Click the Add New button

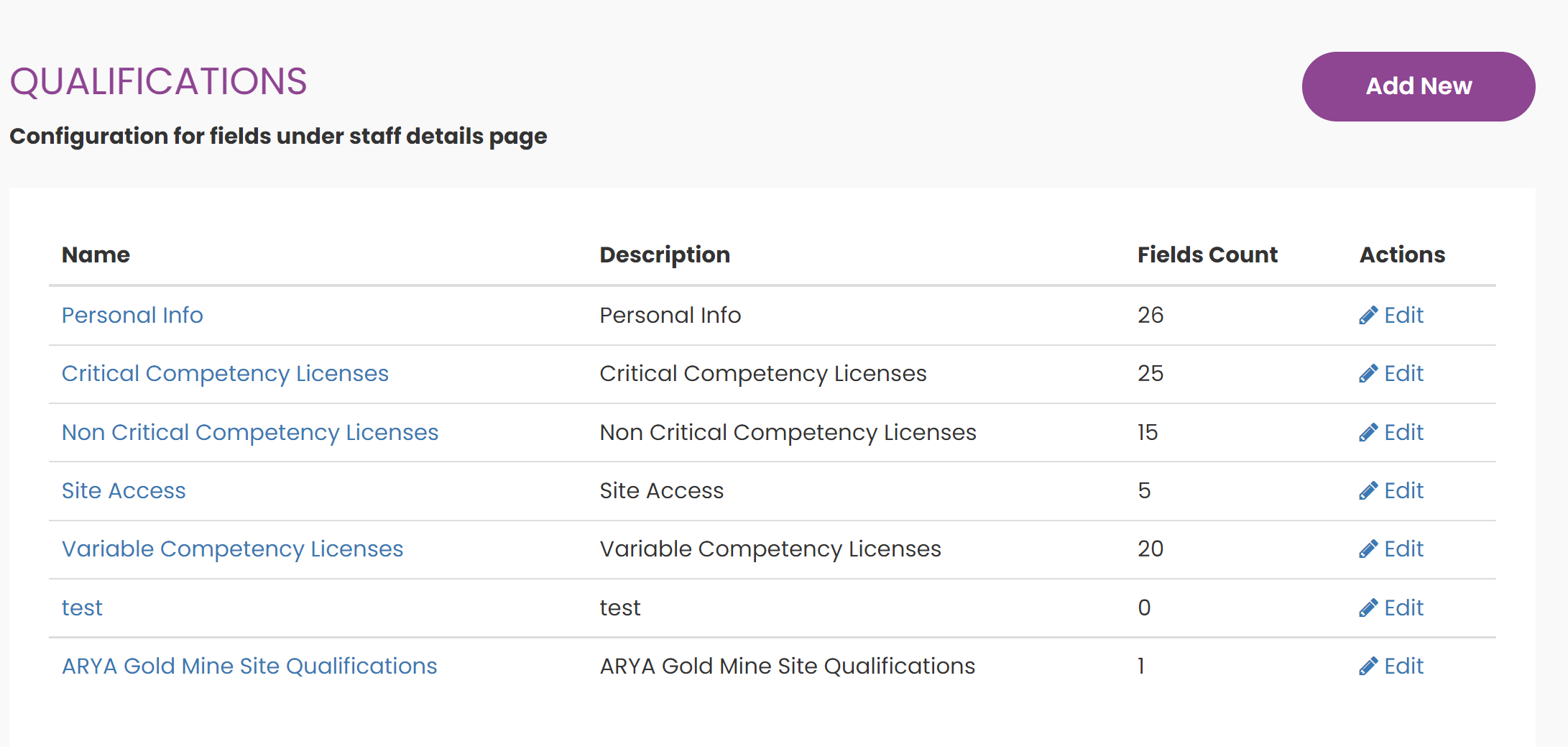pyautogui.click(x=1418, y=86)
